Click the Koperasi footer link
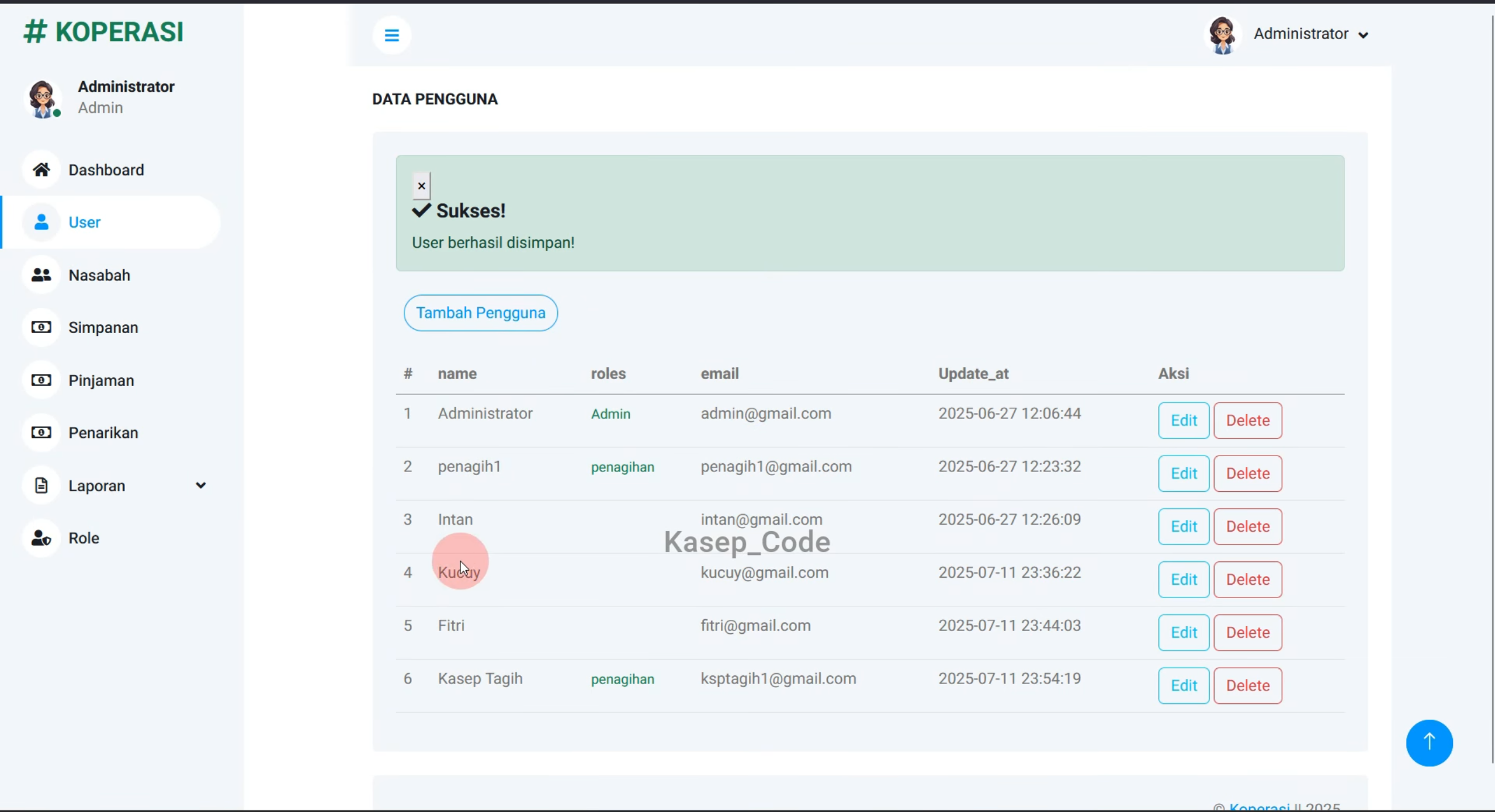This screenshot has width=1495, height=812. [1259, 807]
